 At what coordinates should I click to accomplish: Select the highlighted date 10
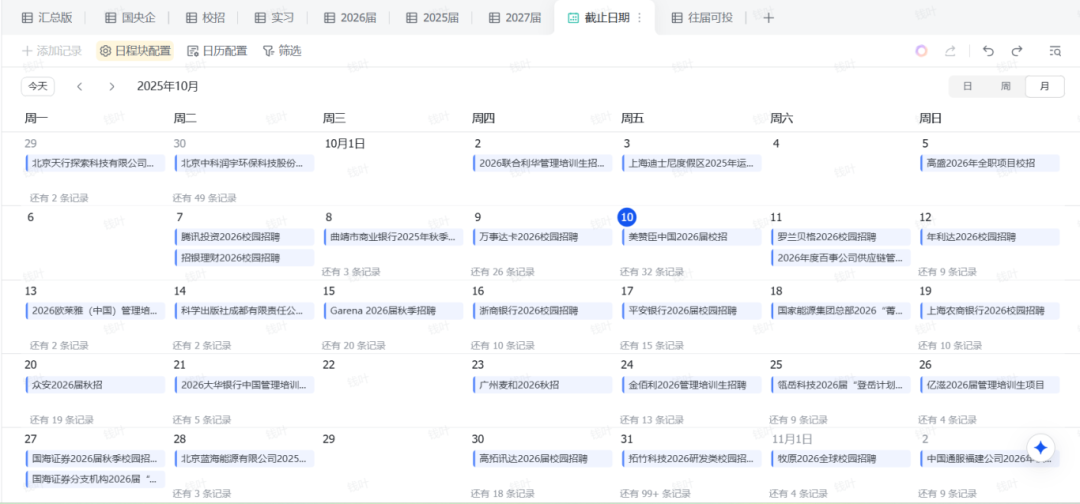(x=627, y=217)
